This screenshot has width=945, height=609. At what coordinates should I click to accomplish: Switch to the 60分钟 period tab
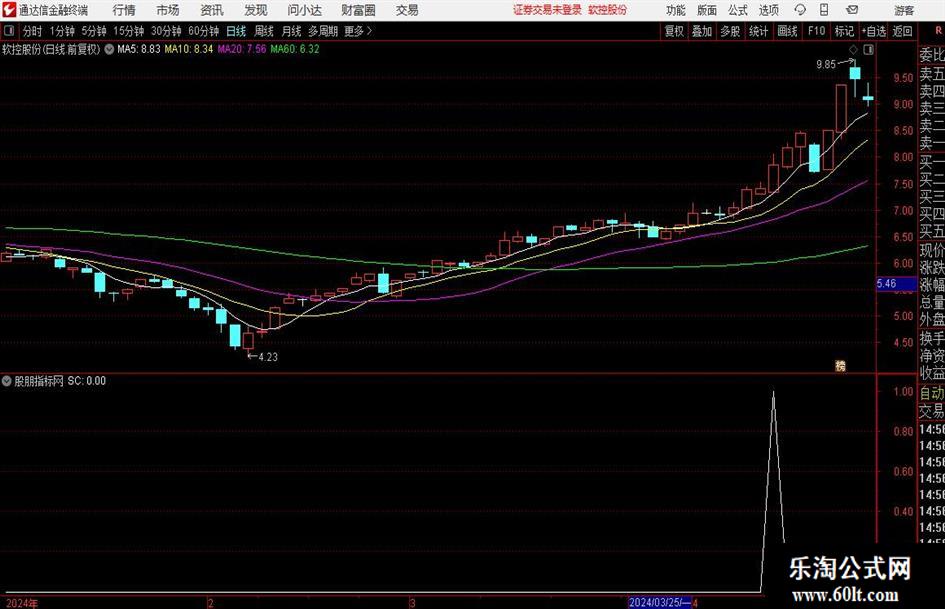pos(204,31)
